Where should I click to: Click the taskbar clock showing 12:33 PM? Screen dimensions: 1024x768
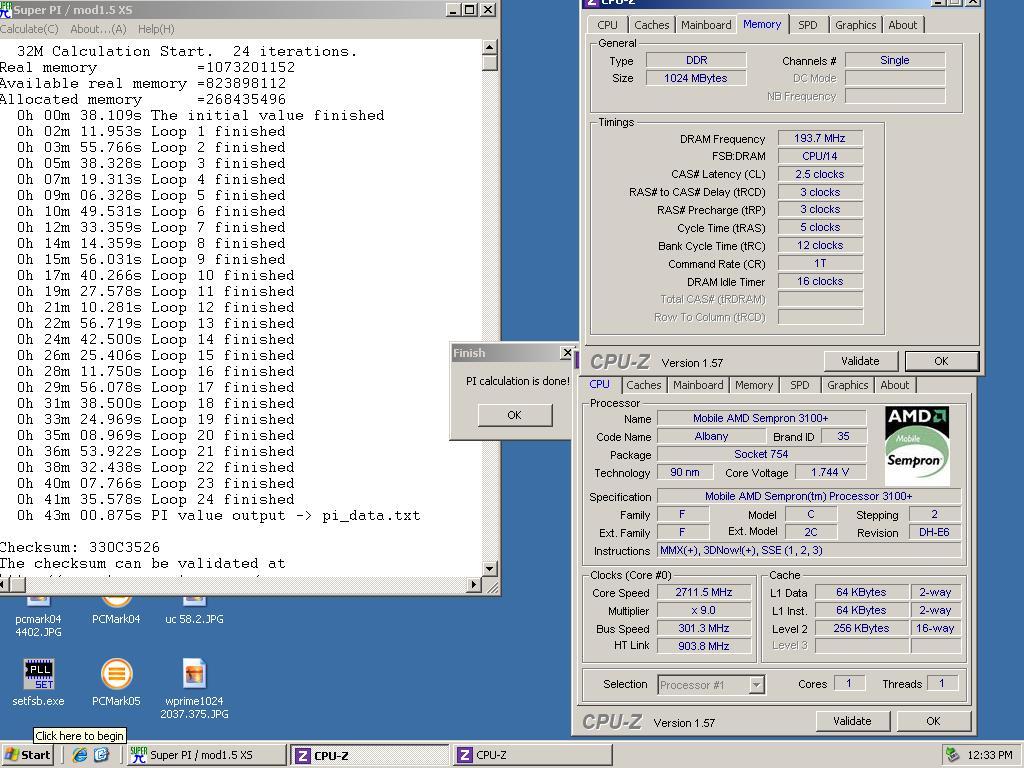(x=989, y=755)
